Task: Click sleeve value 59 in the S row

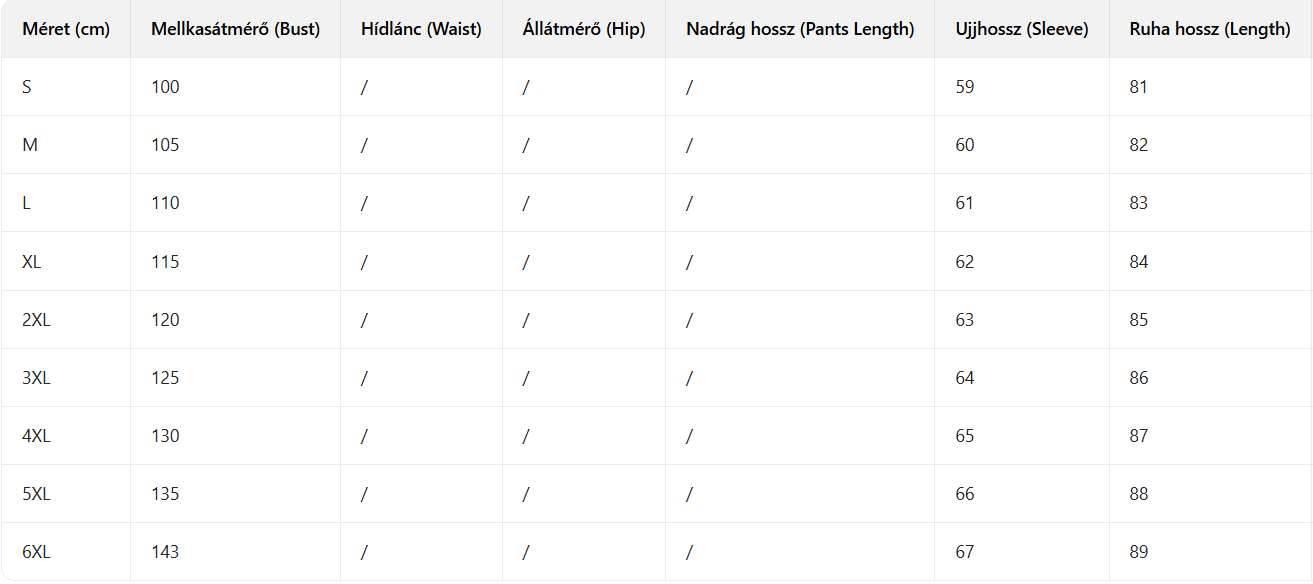Action: click(964, 87)
